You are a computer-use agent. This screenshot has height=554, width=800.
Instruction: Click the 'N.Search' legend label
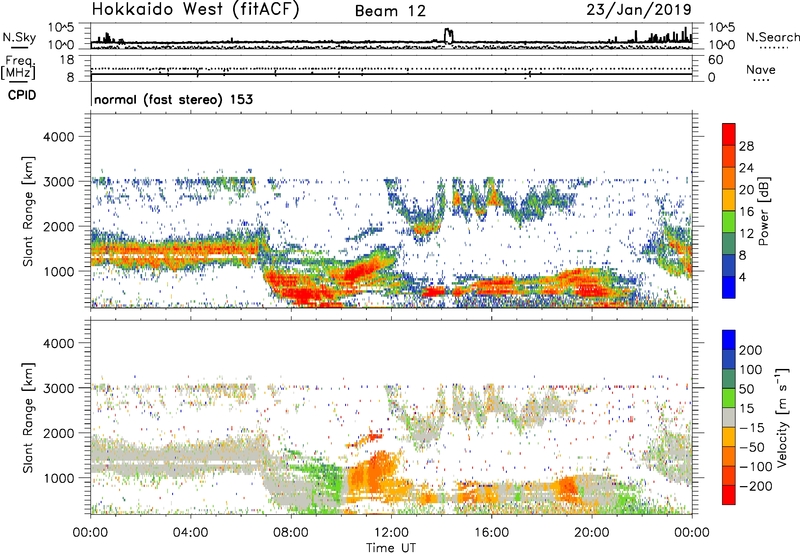click(x=772, y=37)
